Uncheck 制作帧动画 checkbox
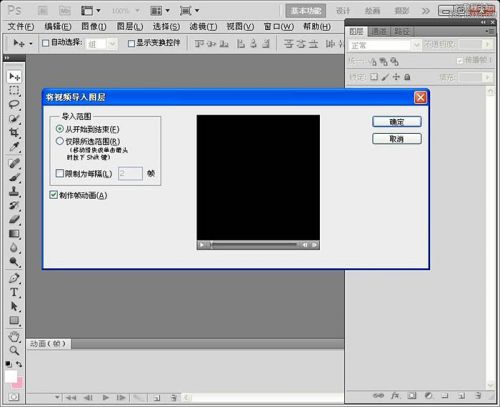The height and width of the screenshot is (407, 500). point(53,195)
